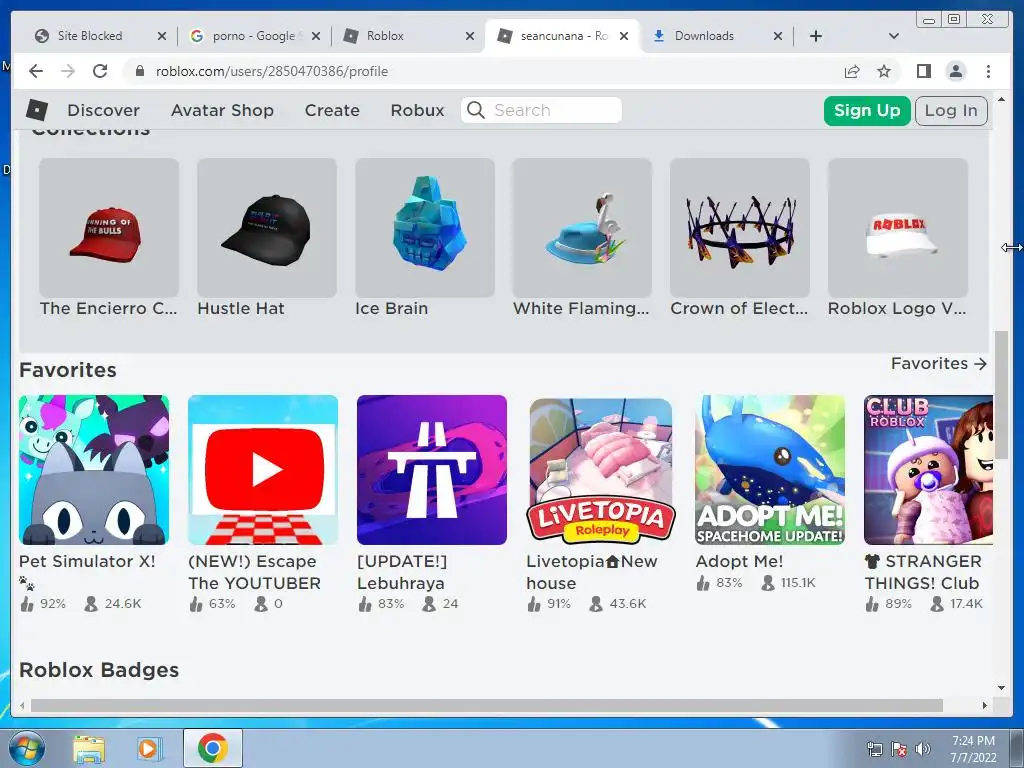Open the share page icon in address bar
Viewport: 1024px width, 768px height.
(852, 71)
